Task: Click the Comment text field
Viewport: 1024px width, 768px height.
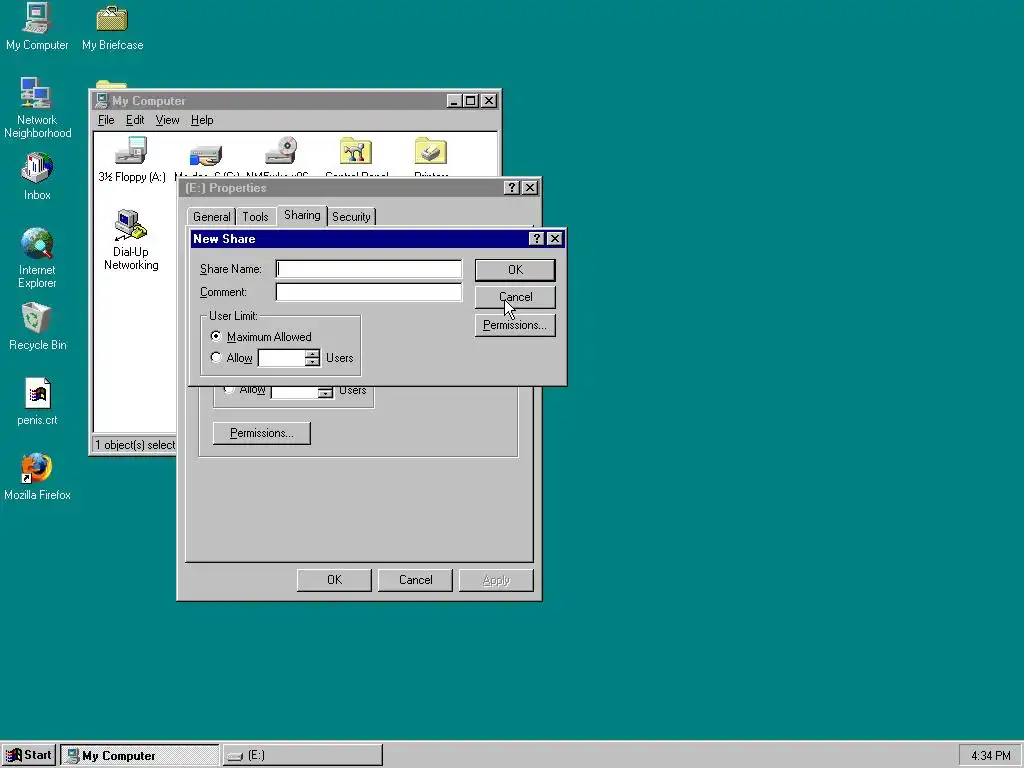Action: pos(369,292)
